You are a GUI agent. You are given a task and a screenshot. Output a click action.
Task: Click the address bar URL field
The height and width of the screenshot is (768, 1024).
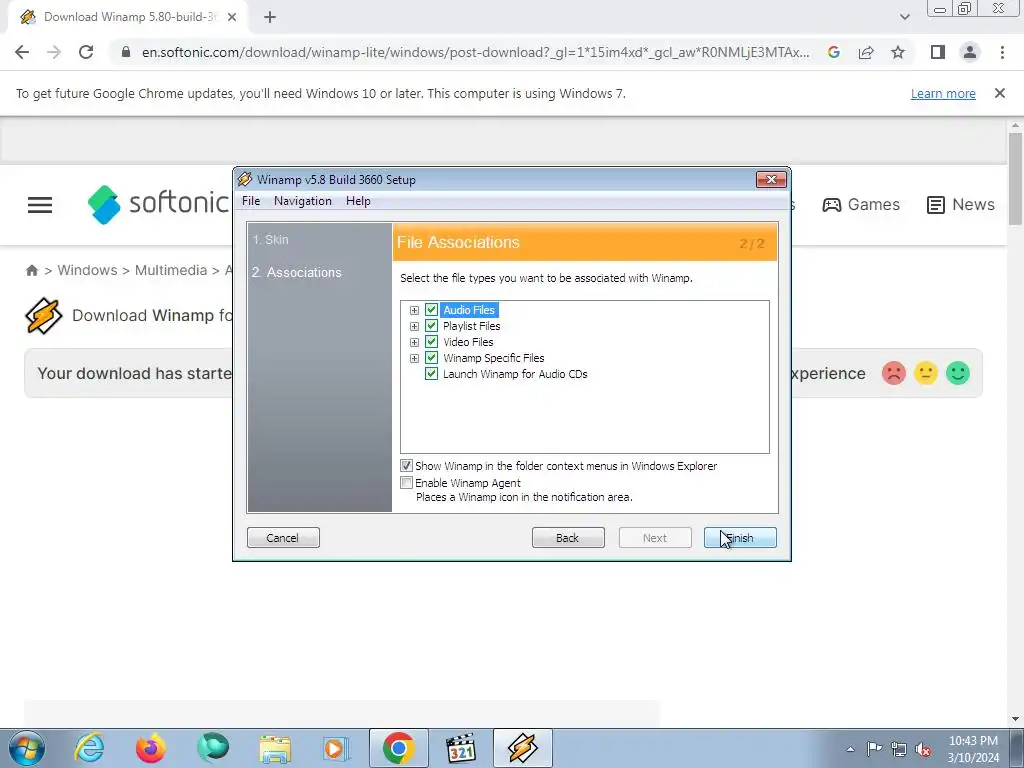tap(475, 52)
